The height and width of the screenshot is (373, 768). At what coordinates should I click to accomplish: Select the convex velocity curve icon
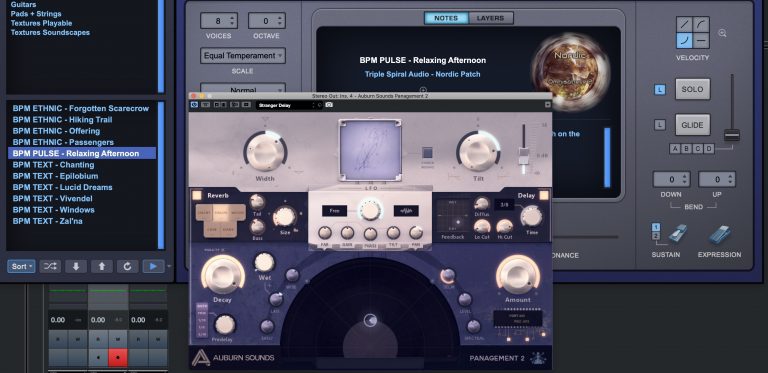(701, 24)
